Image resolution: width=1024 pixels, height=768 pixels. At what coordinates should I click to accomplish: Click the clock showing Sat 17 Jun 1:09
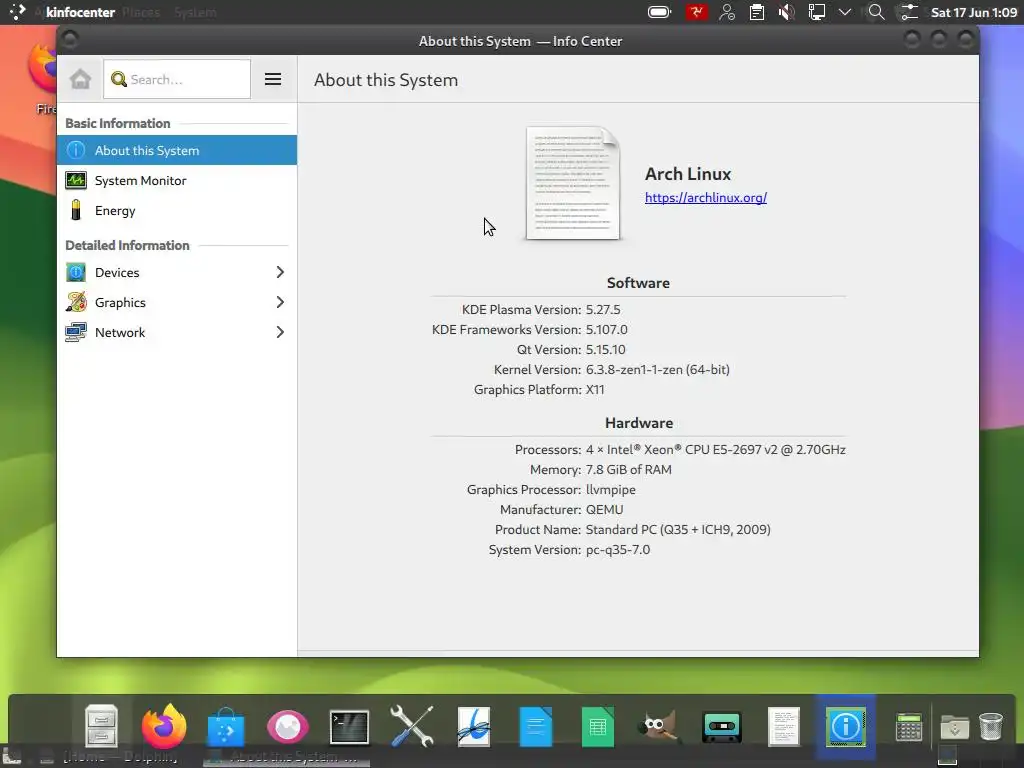point(974,12)
